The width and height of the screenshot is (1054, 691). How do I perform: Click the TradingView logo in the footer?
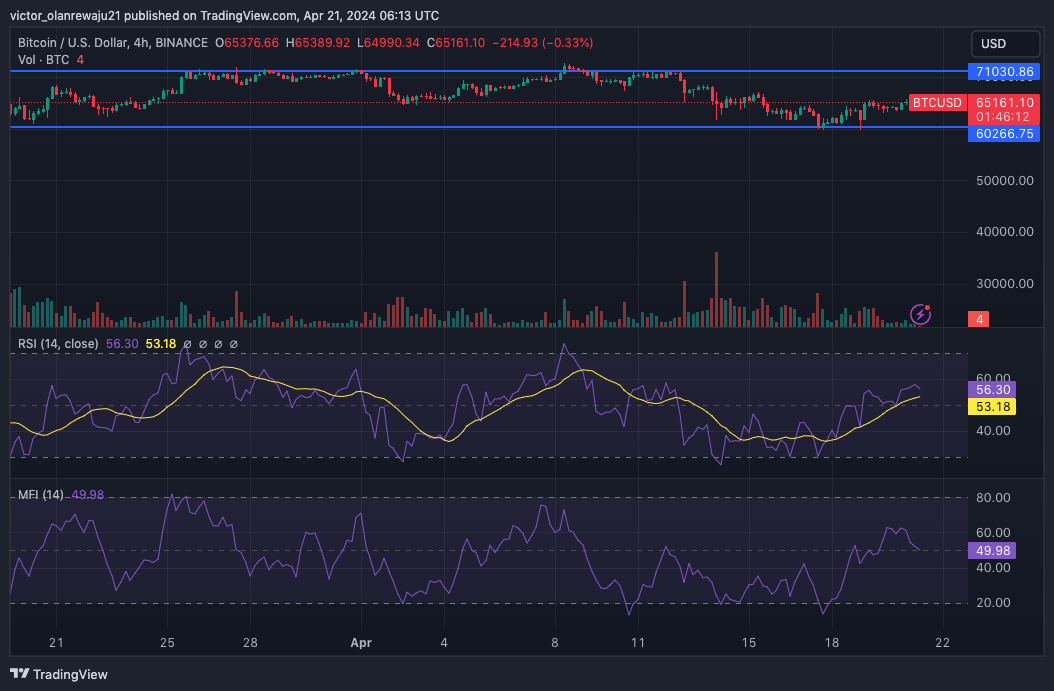58,674
